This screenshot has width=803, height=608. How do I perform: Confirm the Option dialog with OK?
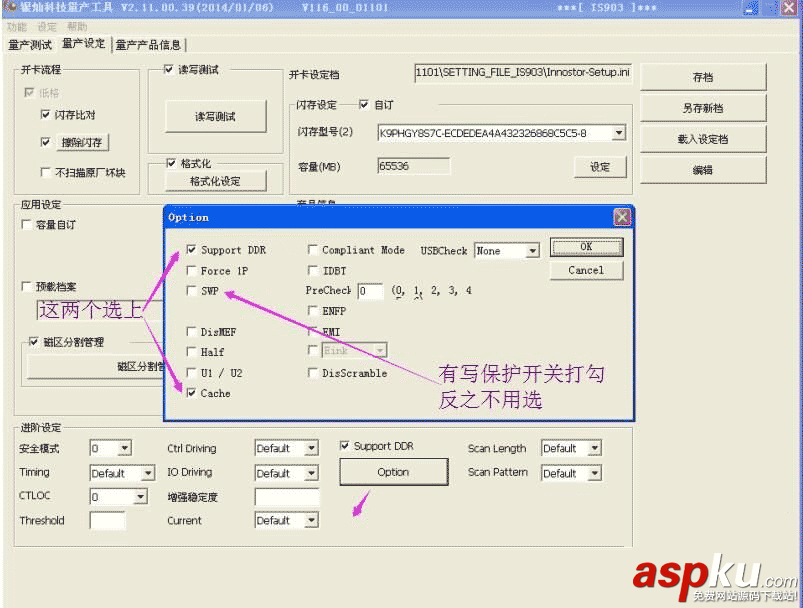[x=586, y=247]
